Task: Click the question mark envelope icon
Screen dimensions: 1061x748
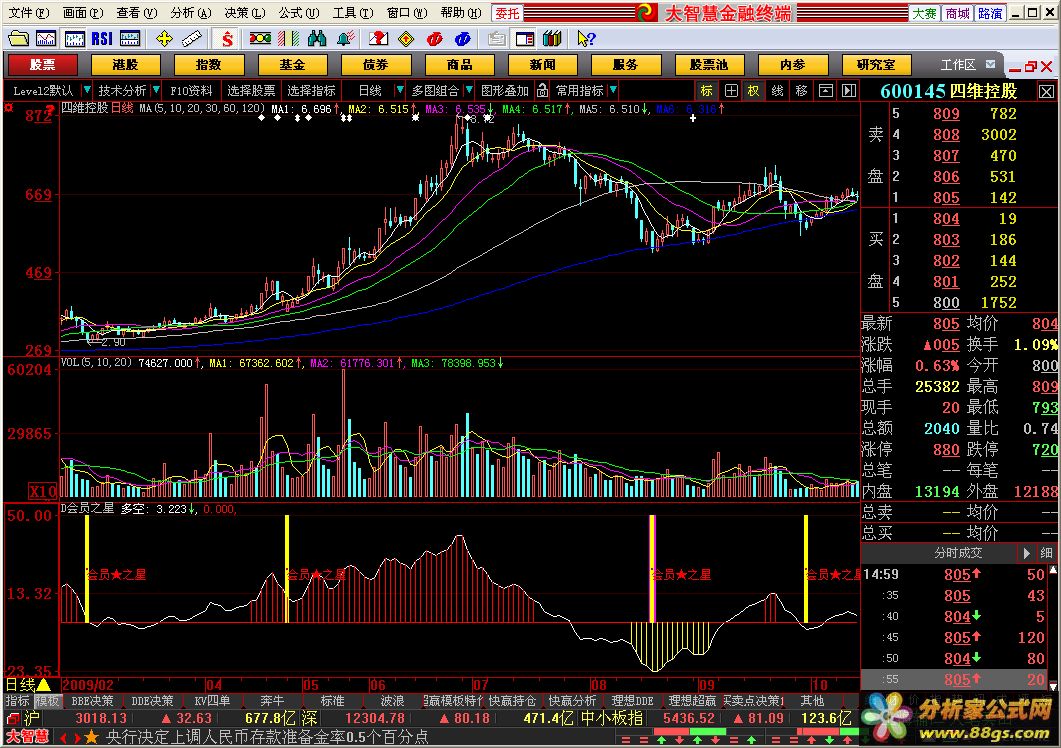Action: point(379,39)
